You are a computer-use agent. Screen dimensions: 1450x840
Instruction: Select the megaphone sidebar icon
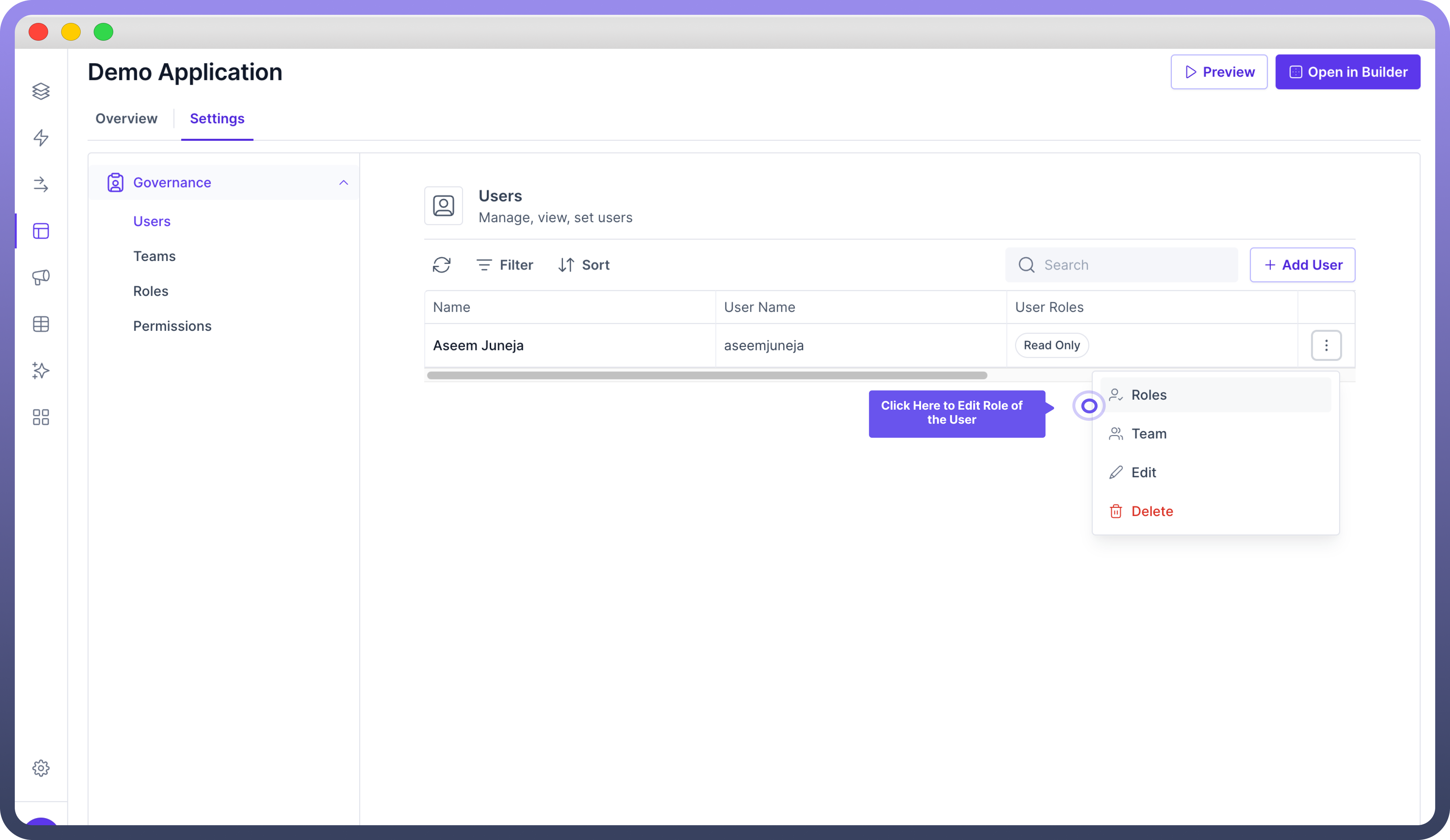(41, 277)
